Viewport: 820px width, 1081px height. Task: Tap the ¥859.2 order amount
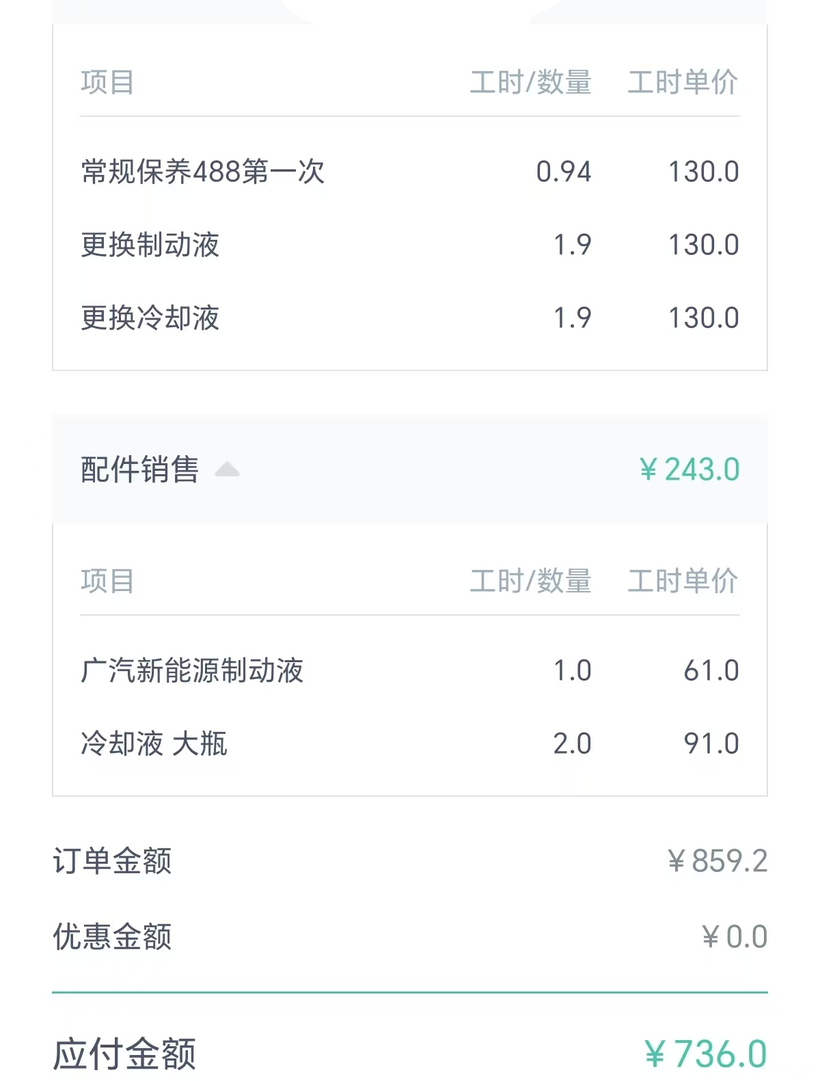[x=717, y=861]
